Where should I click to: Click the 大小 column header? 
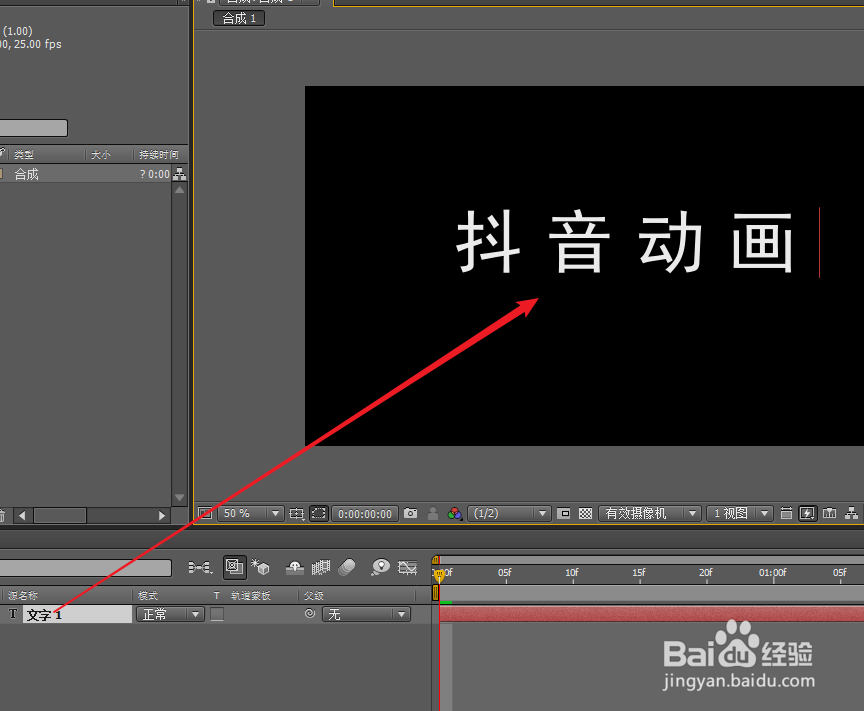coord(101,155)
